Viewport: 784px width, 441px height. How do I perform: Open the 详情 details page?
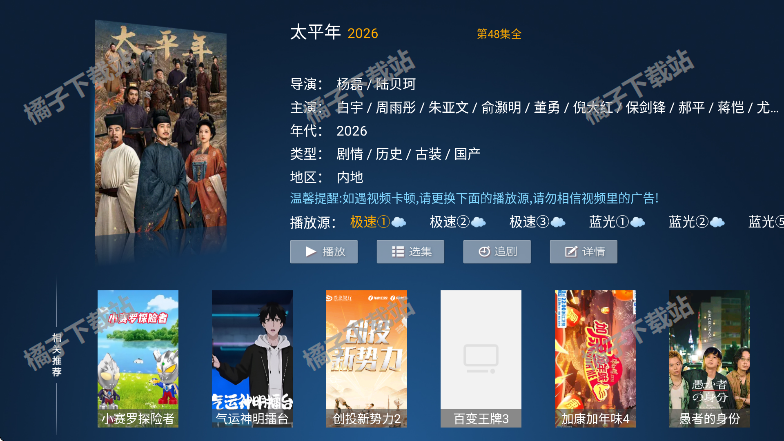tap(584, 252)
